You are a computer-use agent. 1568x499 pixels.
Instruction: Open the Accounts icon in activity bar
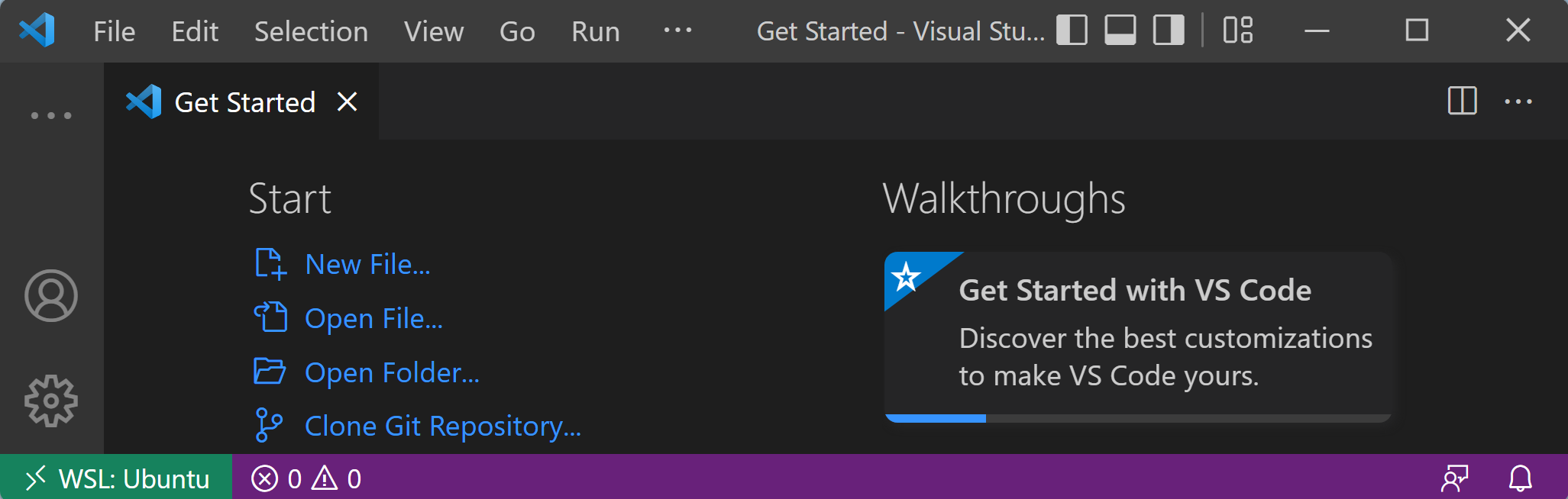51,295
